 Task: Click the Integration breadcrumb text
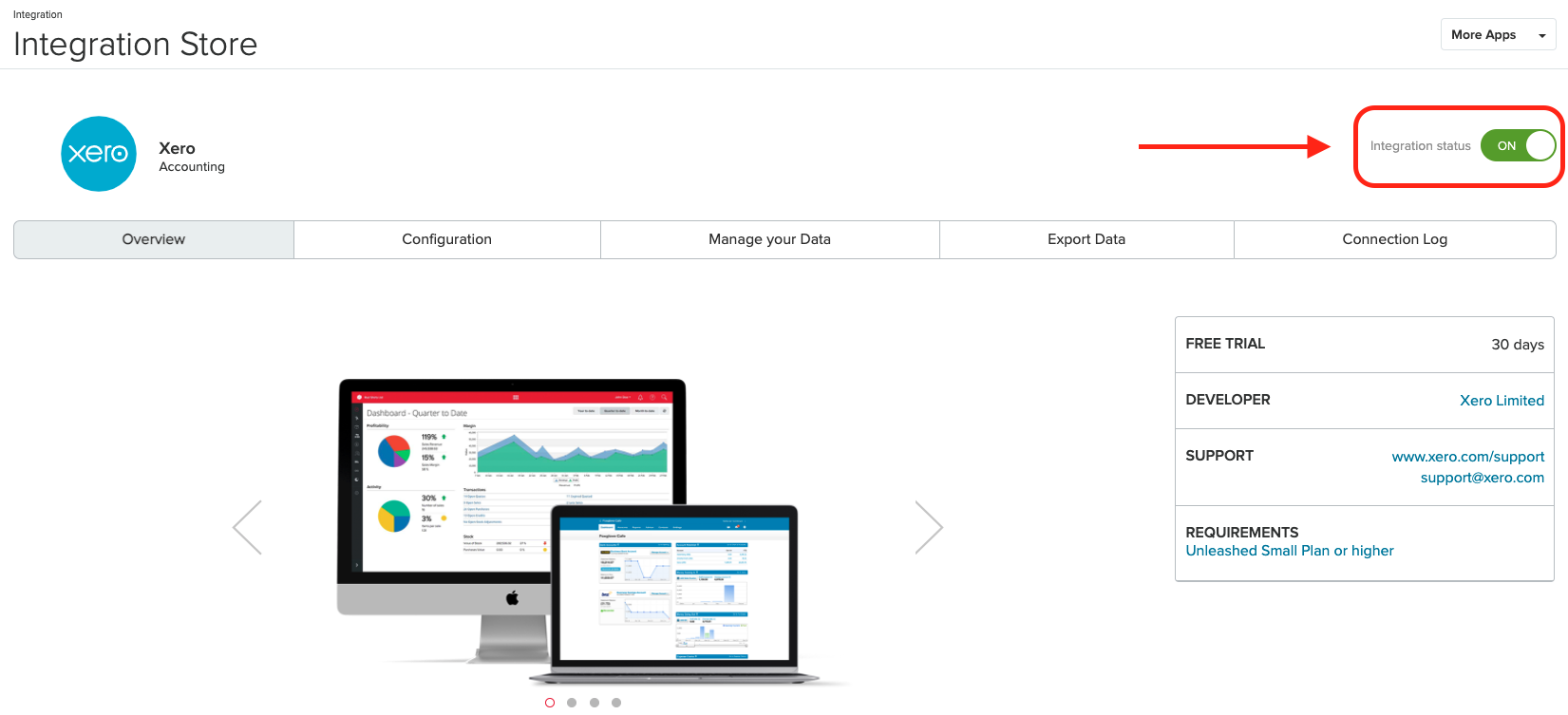point(38,14)
